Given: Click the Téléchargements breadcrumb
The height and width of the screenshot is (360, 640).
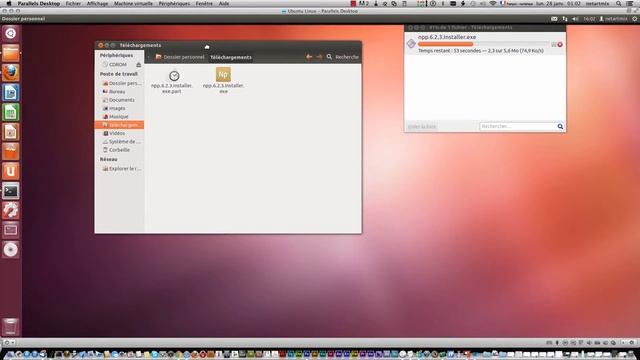Looking at the screenshot, I should [231, 57].
